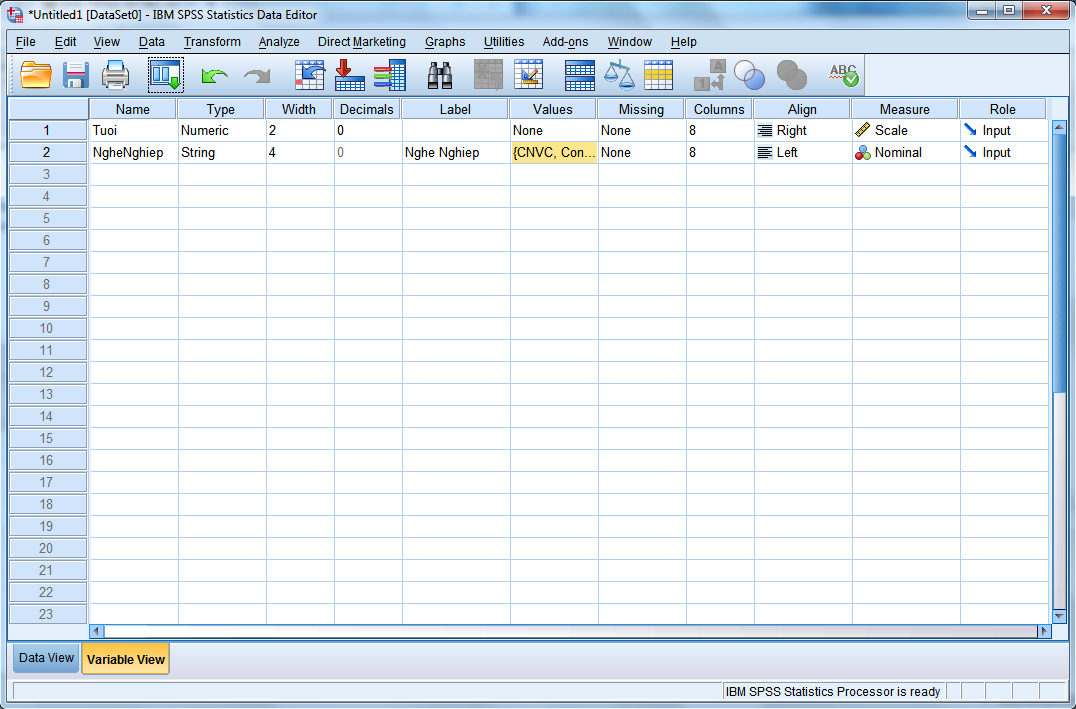Open the Analyze menu

[279, 42]
